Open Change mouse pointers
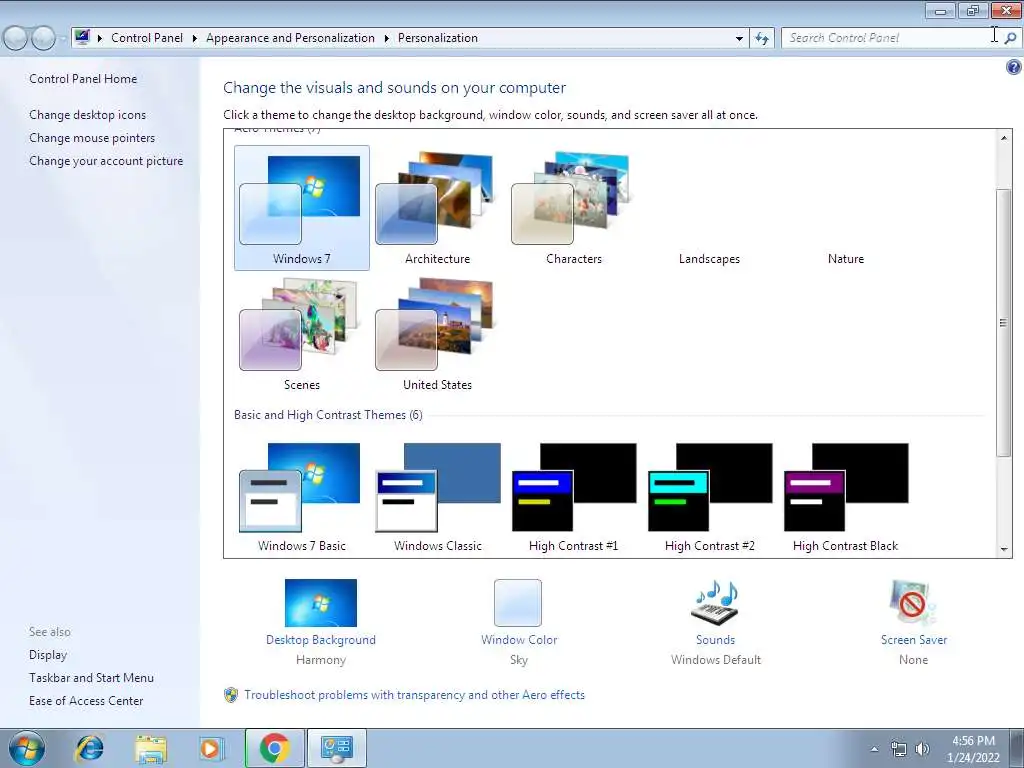The height and width of the screenshot is (768, 1024). coord(92,138)
